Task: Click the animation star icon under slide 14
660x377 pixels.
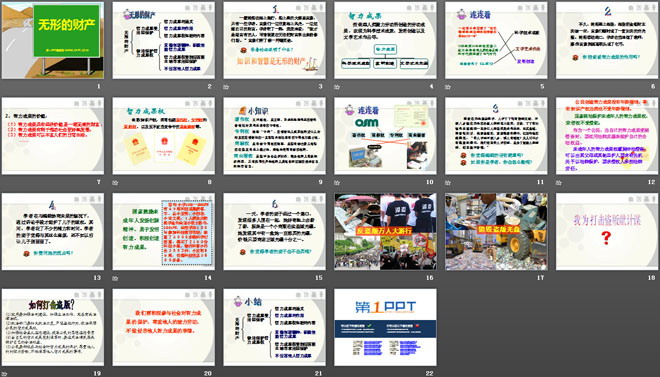Action: 115,278
